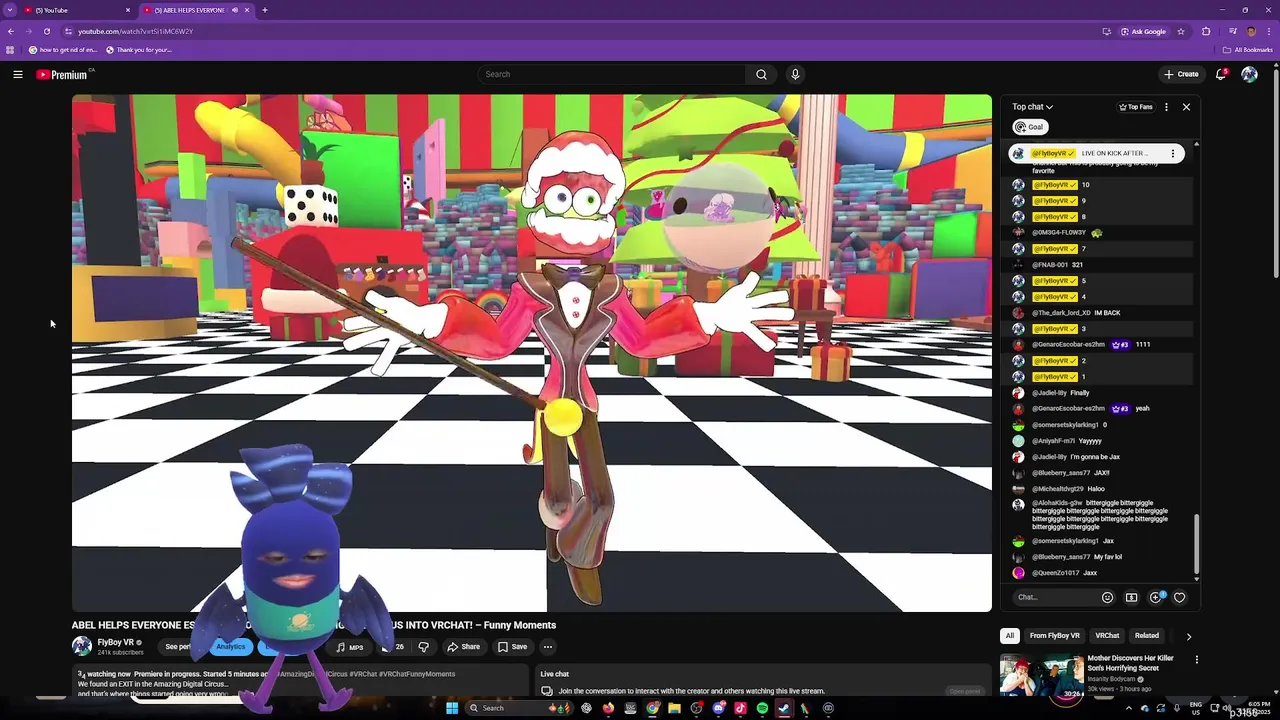Click the Analytics button
The height and width of the screenshot is (720, 1280).
pyautogui.click(x=231, y=647)
